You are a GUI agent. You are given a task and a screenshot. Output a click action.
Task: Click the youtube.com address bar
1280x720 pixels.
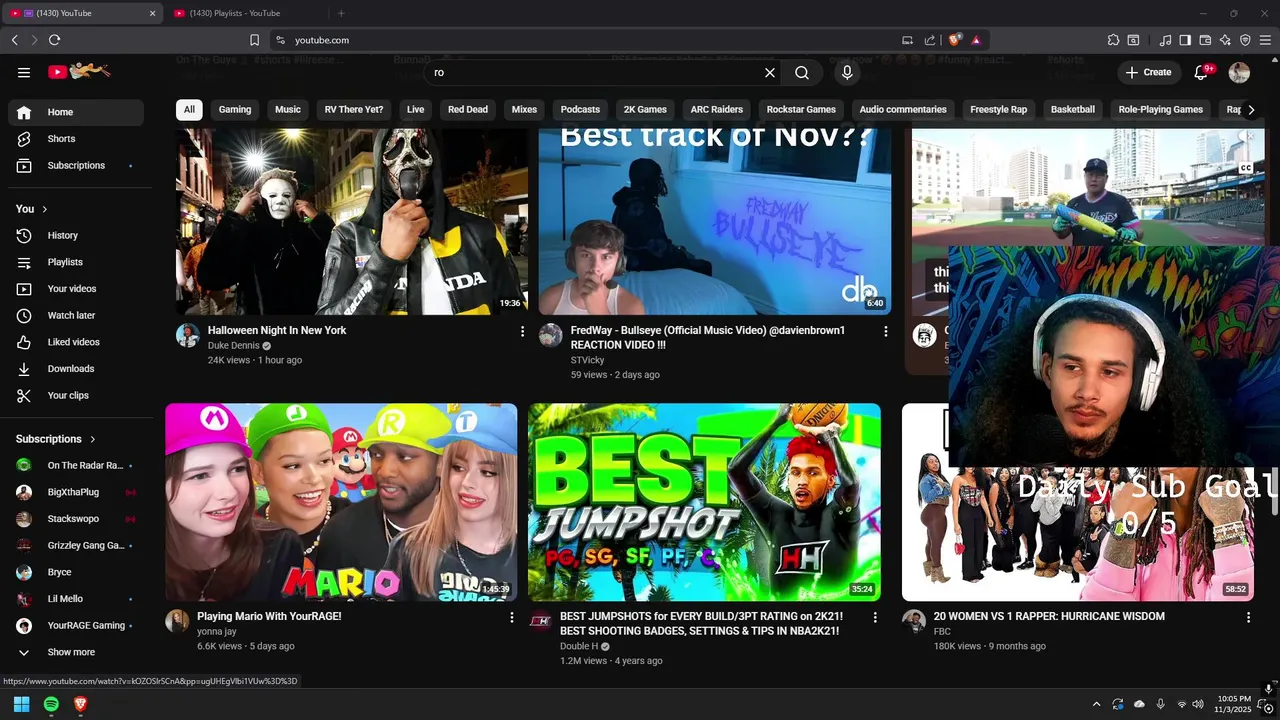pyautogui.click(x=590, y=40)
